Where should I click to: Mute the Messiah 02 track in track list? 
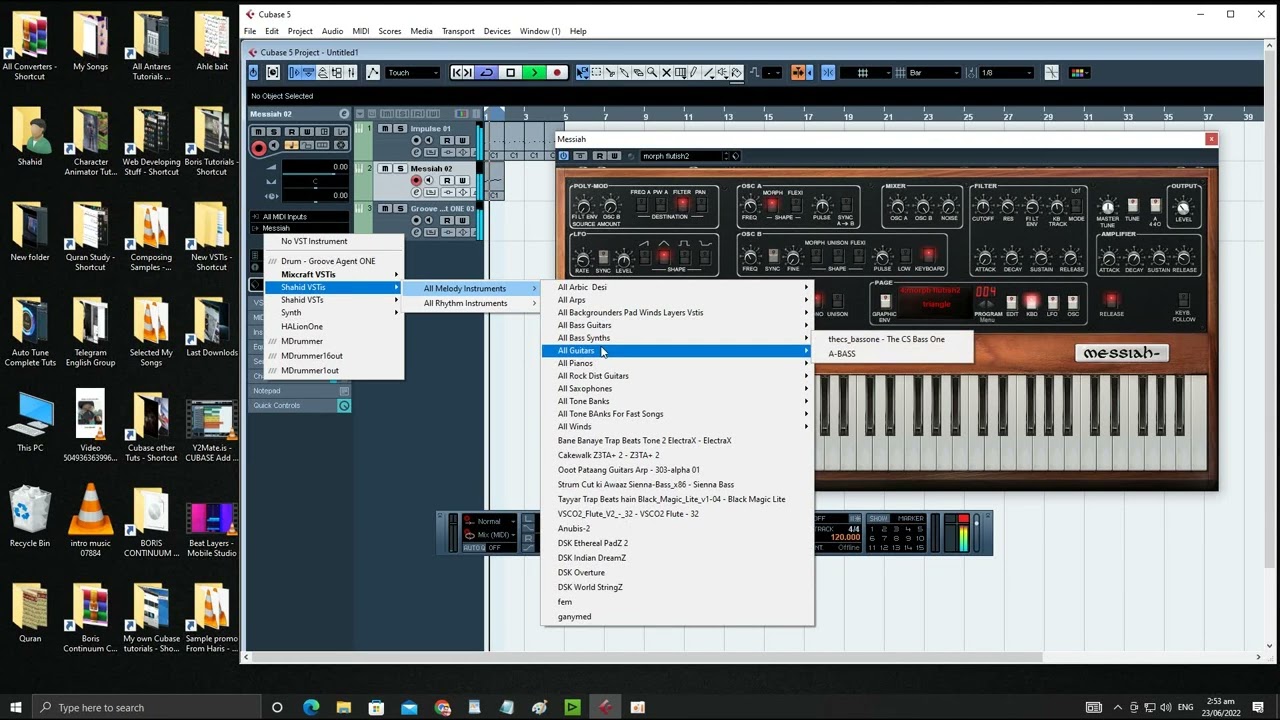[385, 169]
